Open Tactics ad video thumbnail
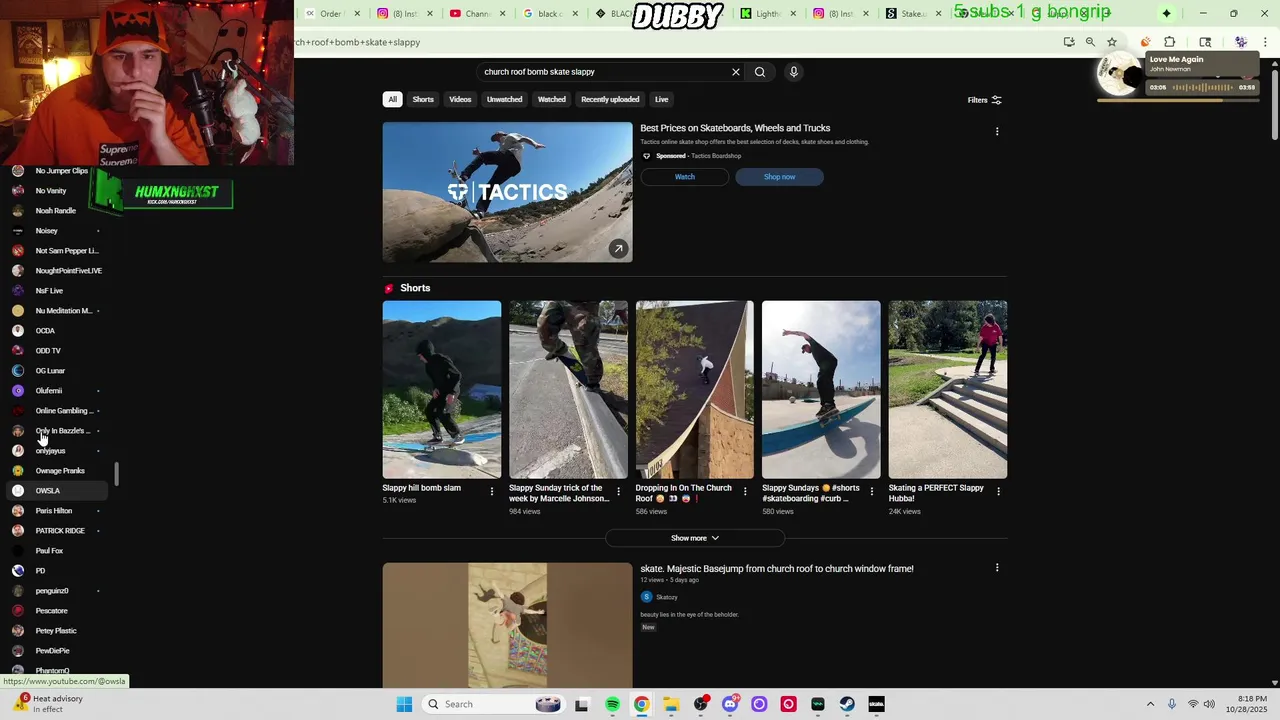This screenshot has height=720, width=1280. (x=507, y=192)
